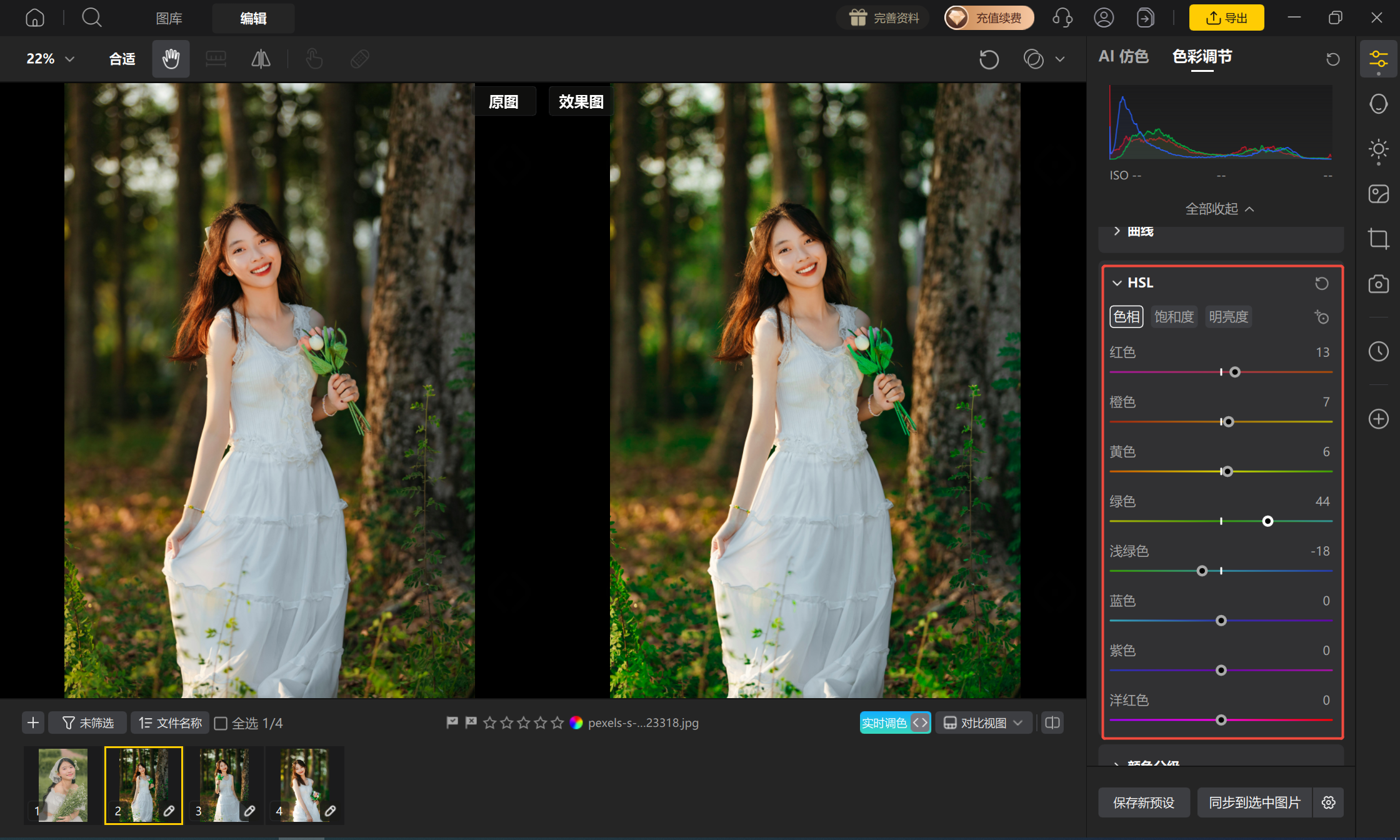The height and width of the screenshot is (840, 1400).
Task: Rate the photo one star
Action: tap(490, 722)
